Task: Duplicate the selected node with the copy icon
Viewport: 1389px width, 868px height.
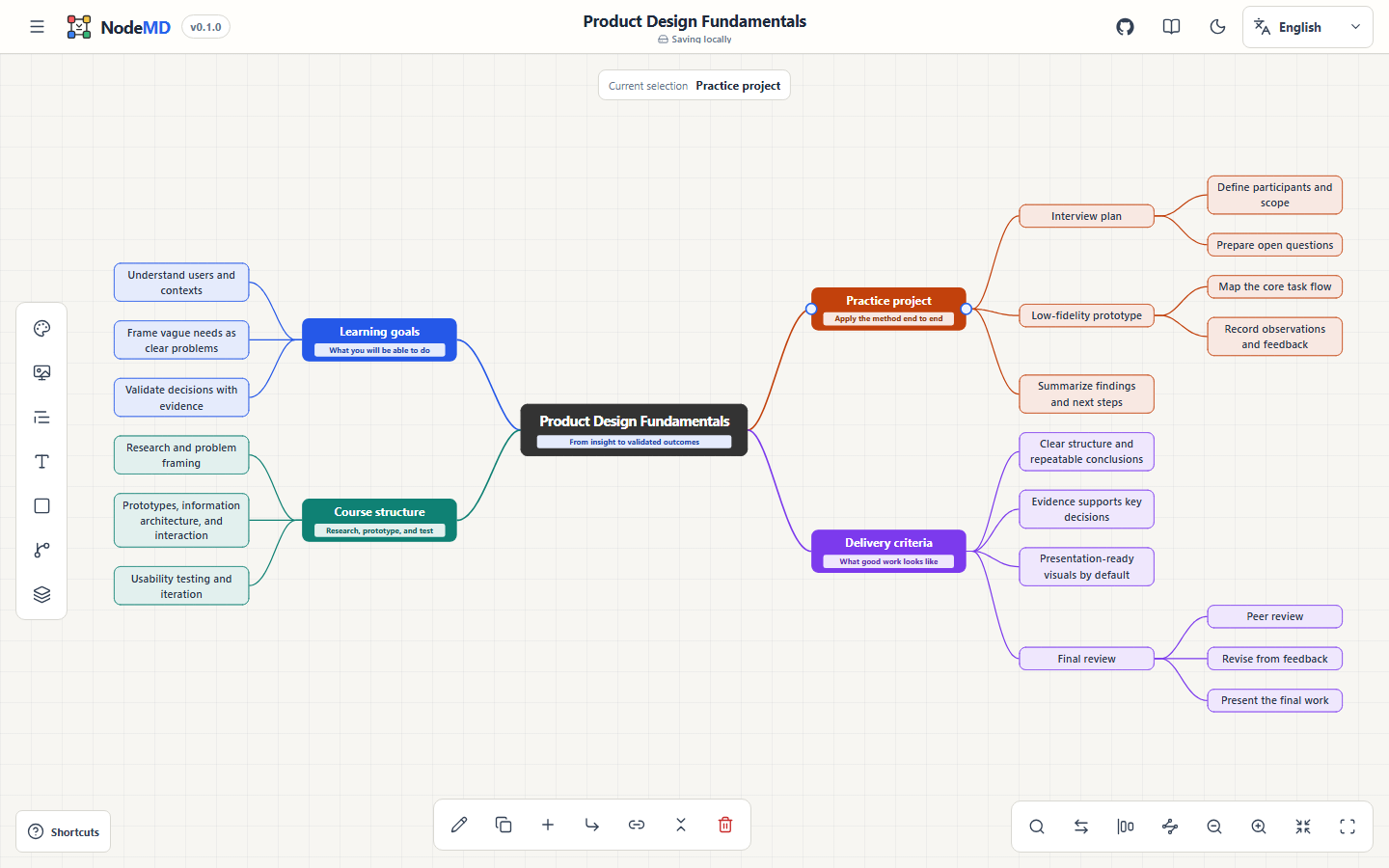Action: coord(504,825)
